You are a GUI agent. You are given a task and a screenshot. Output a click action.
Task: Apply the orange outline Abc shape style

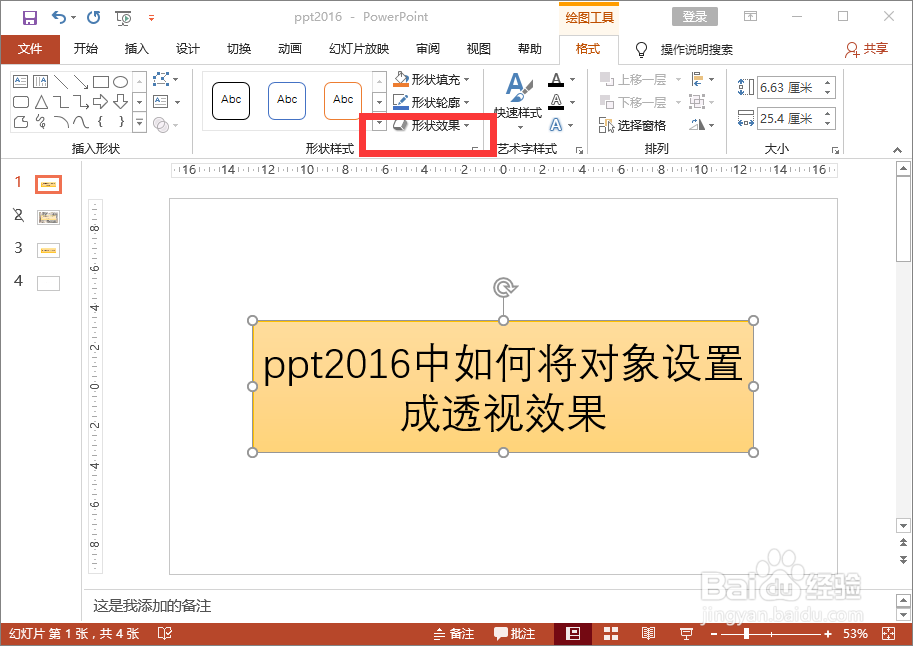[x=343, y=101]
